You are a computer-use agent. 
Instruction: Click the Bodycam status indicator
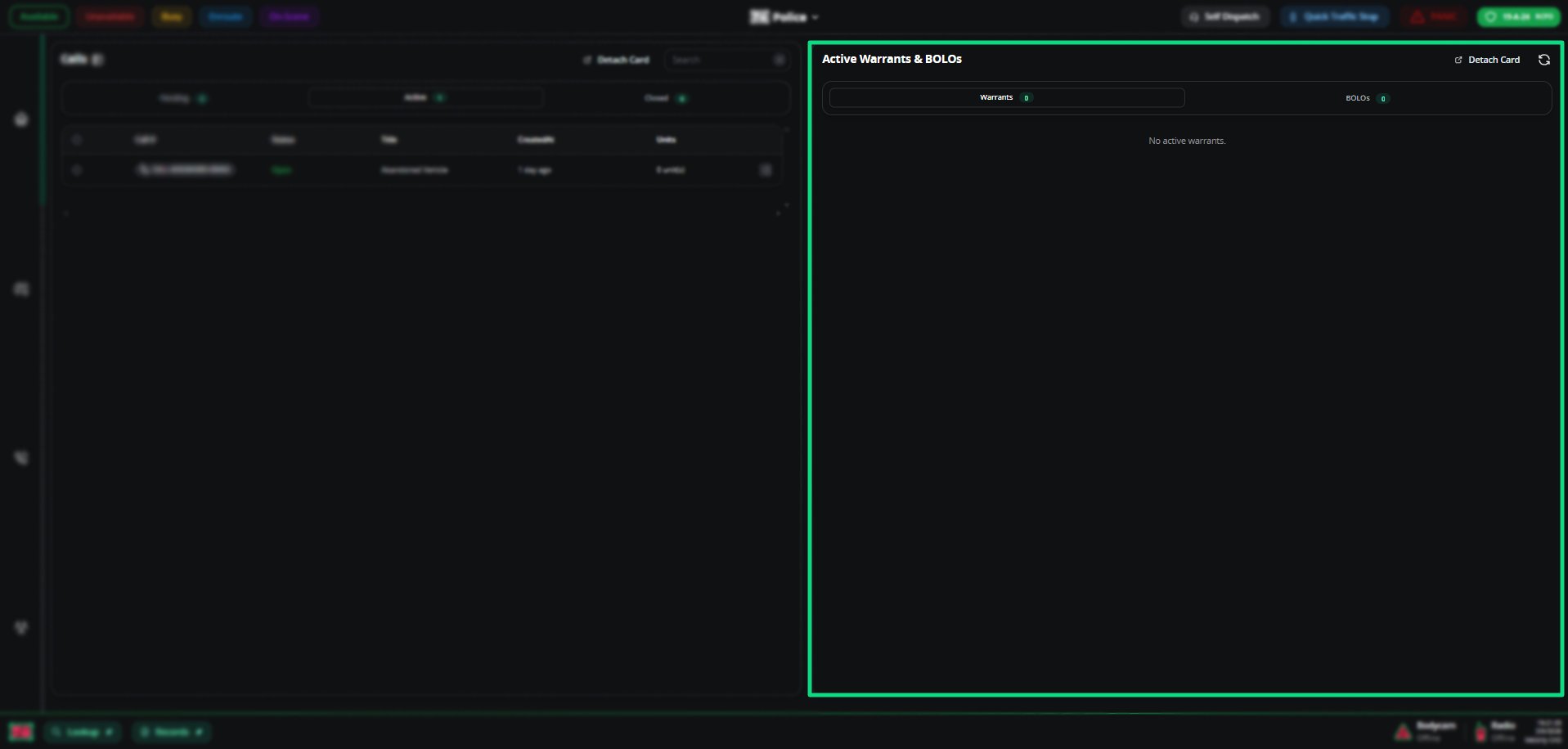tap(1426, 731)
